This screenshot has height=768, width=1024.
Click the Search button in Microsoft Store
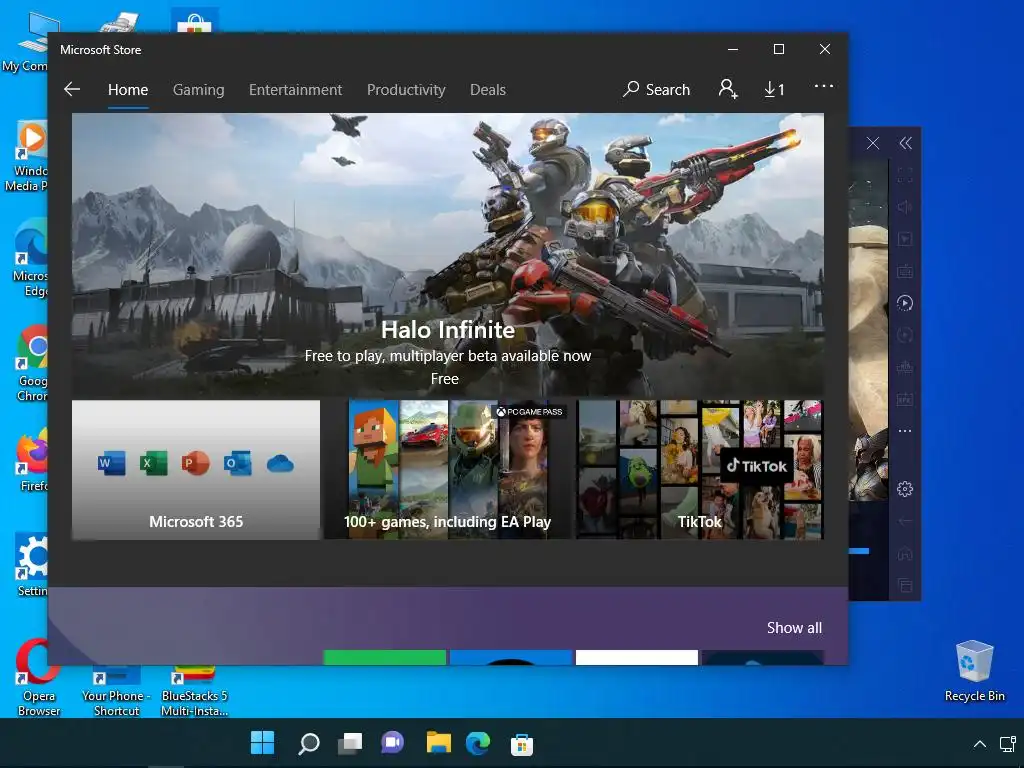click(x=656, y=89)
